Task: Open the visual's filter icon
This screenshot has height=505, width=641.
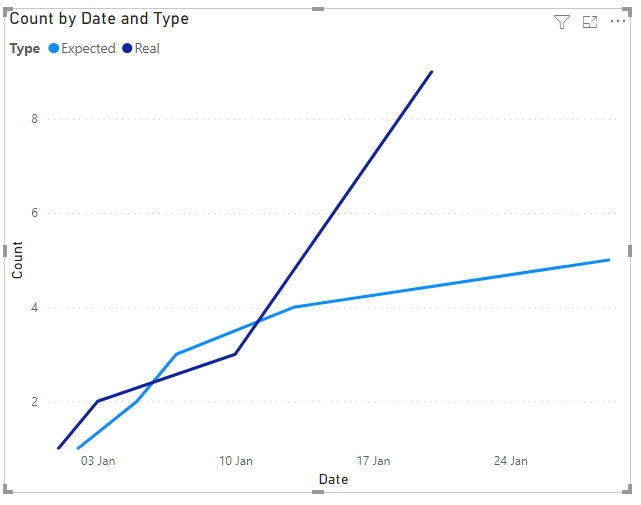Action: pos(562,22)
